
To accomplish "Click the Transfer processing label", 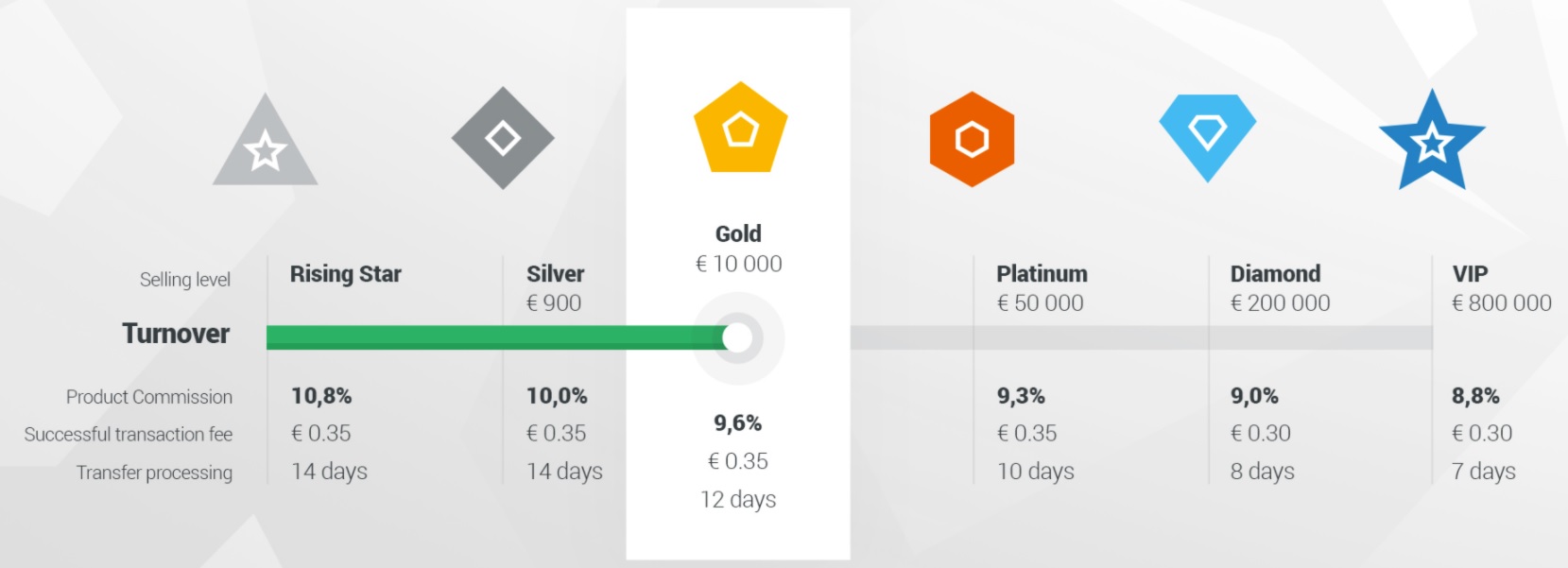I will (x=154, y=473).
